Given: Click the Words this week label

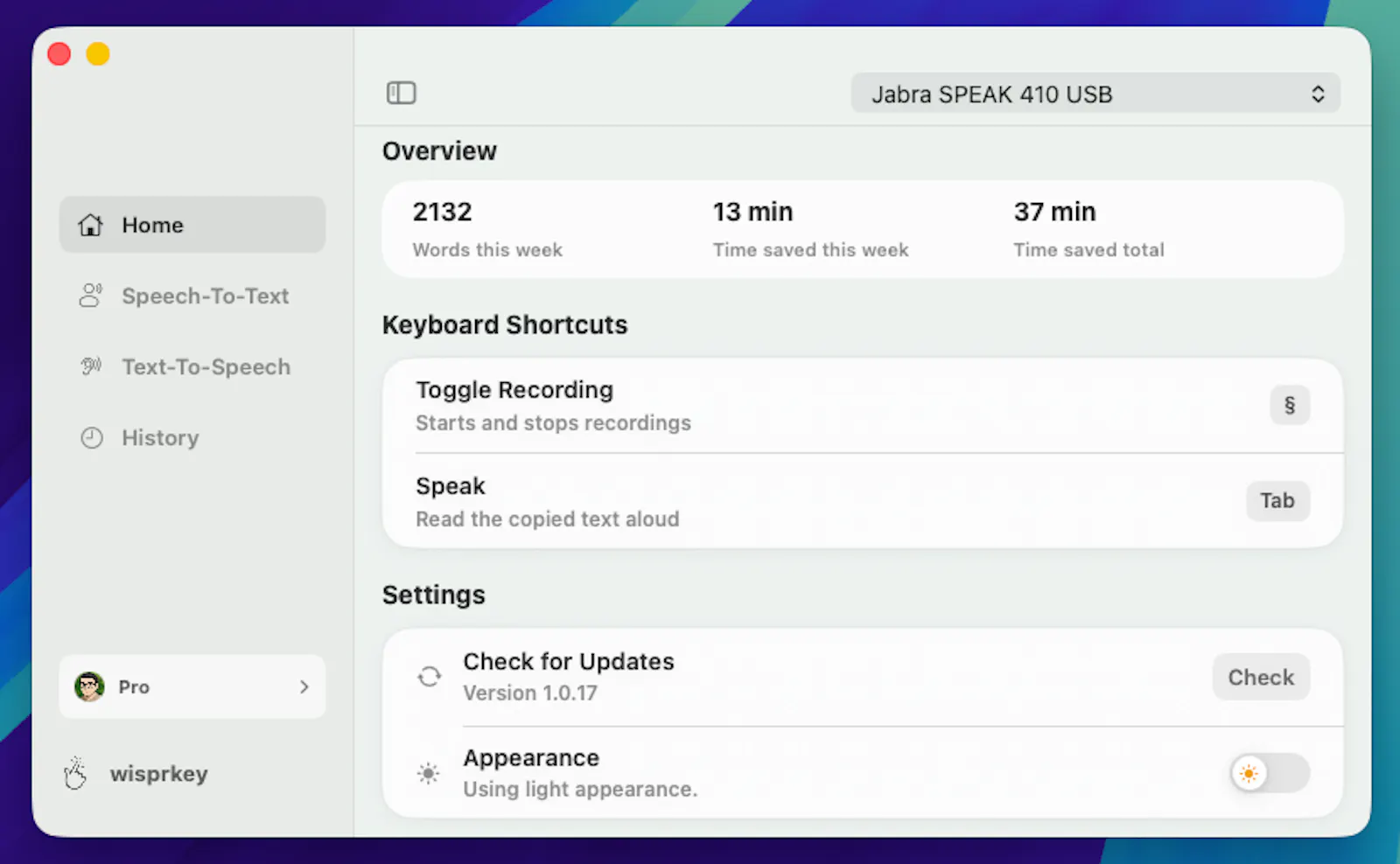Looking at the screenshot, I should point(487,250).
